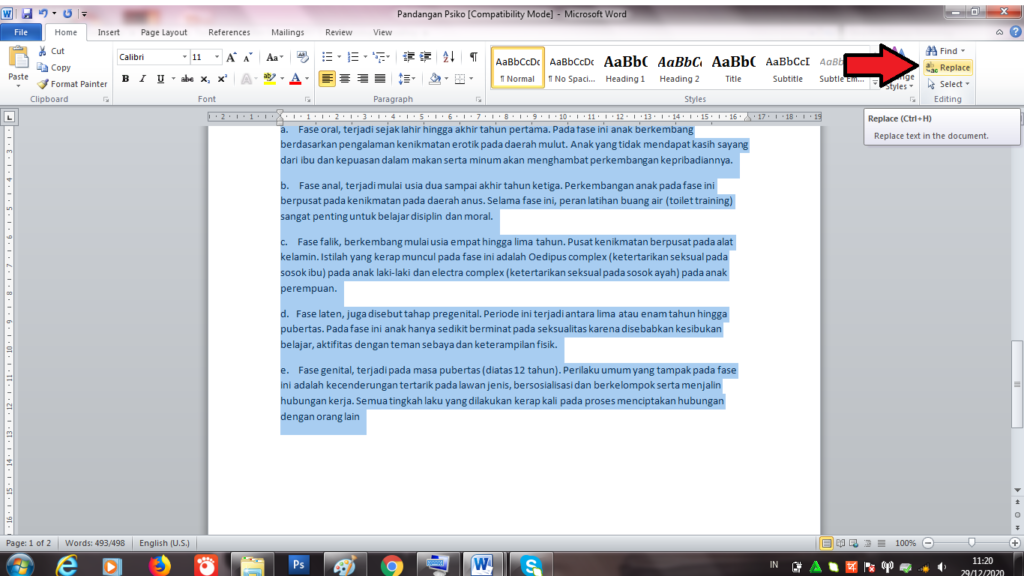Redo the last action
The image size is (1024, 576).
click(x=67, y=14)
